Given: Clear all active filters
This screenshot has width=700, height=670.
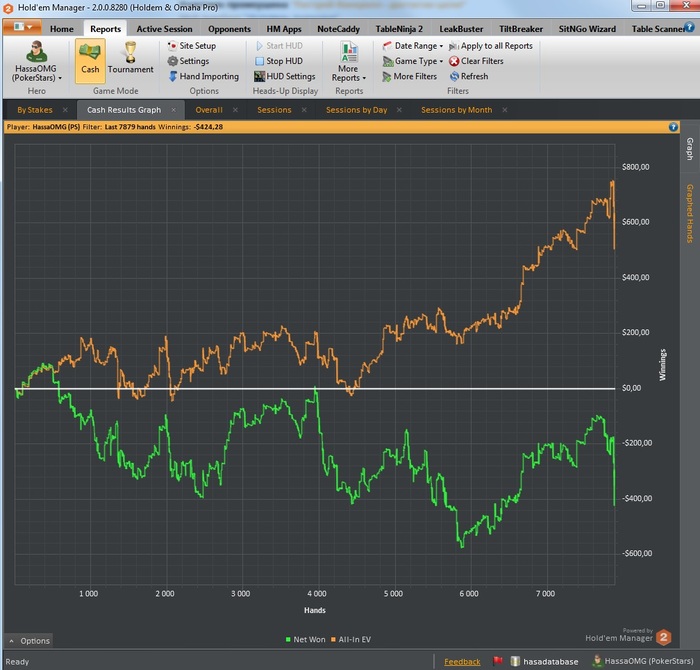Looking at the screenshot, I should [x=476, y=61].
